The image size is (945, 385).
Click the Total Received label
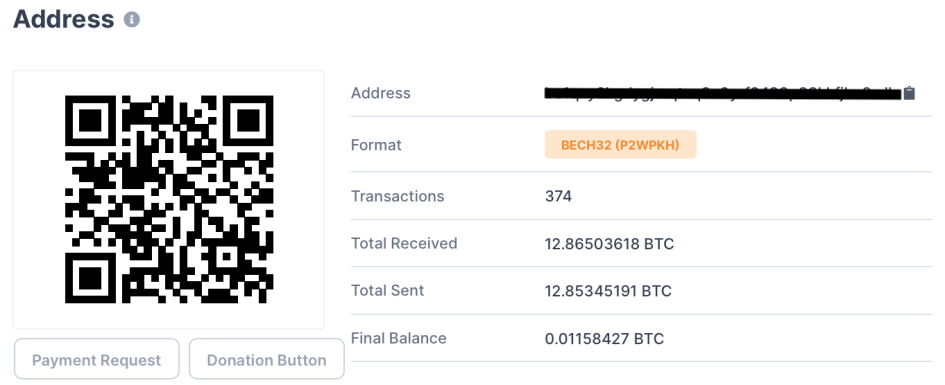coord(404,243)
